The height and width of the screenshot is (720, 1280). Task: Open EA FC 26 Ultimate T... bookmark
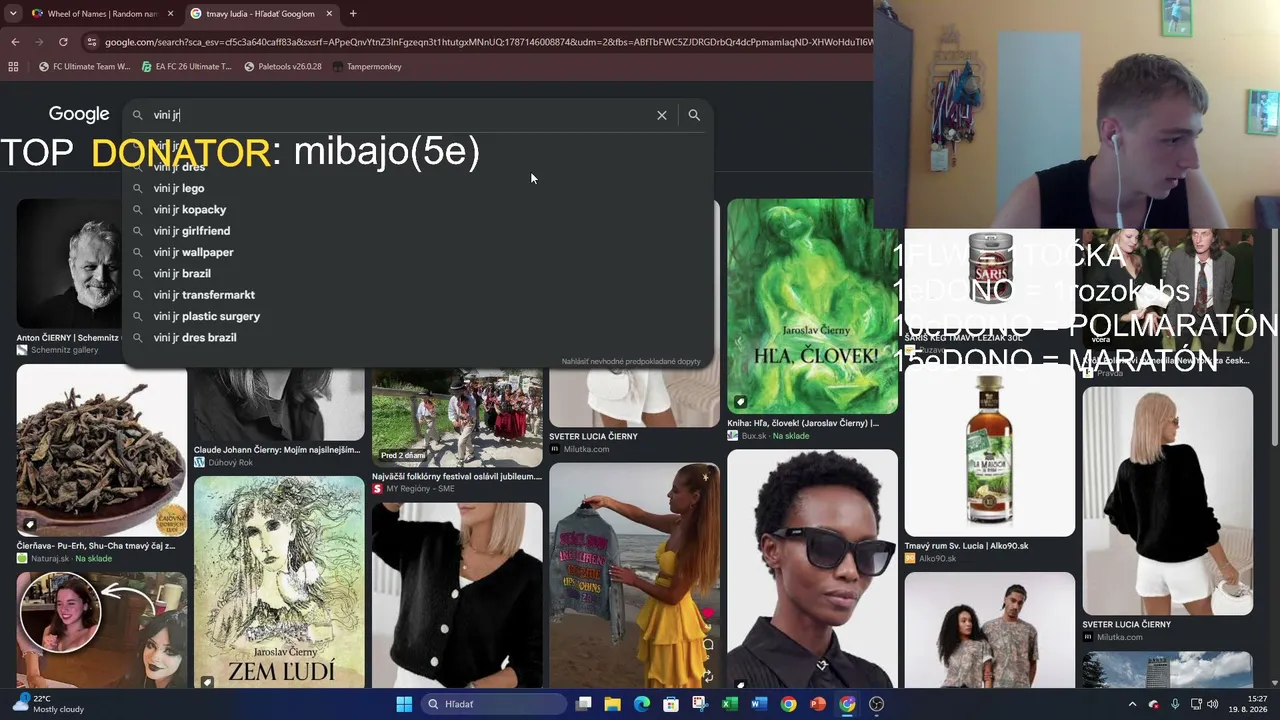(187, 67)
